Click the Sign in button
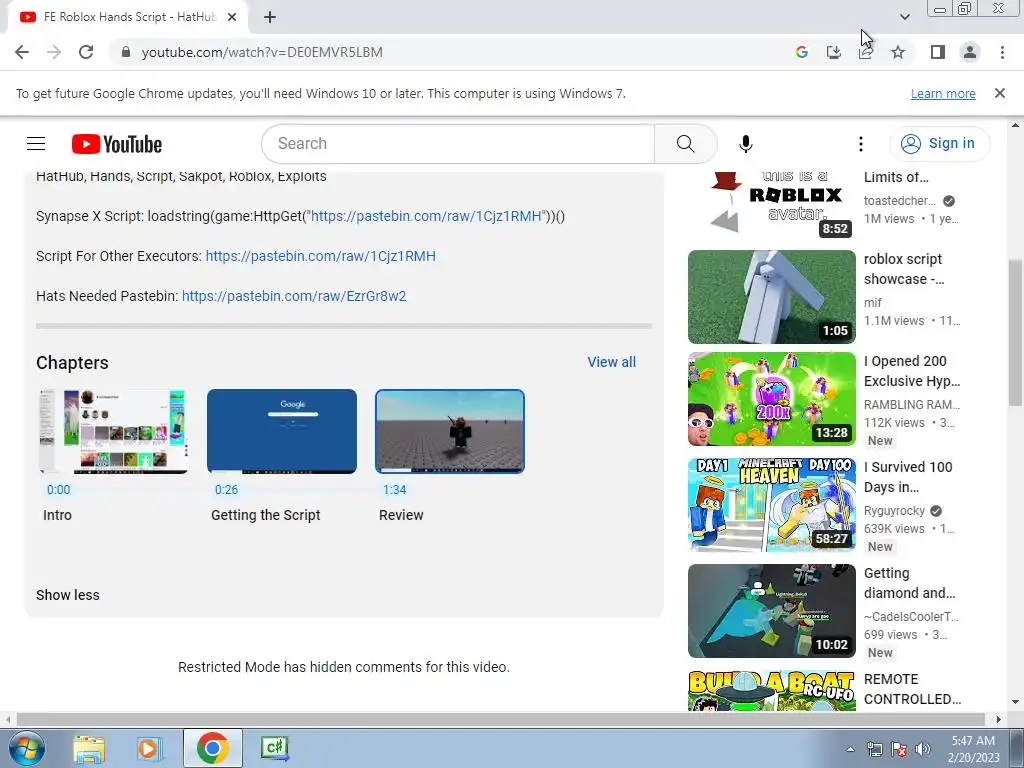1024x768 pixels. click(939, 144)
